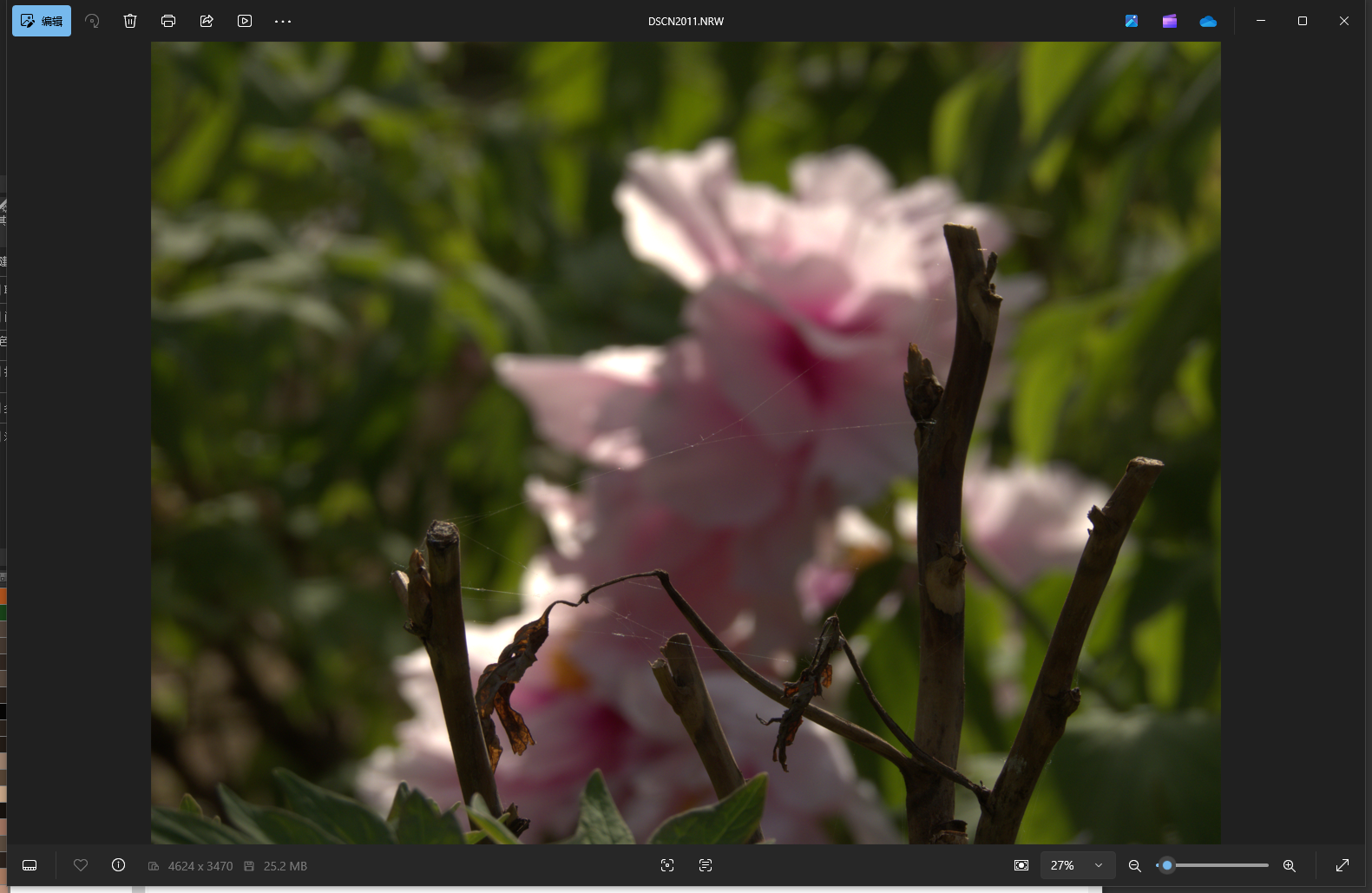1372x893 pixels.
Task: Minimize the Photos window
Action: [x=1261, y=21]
